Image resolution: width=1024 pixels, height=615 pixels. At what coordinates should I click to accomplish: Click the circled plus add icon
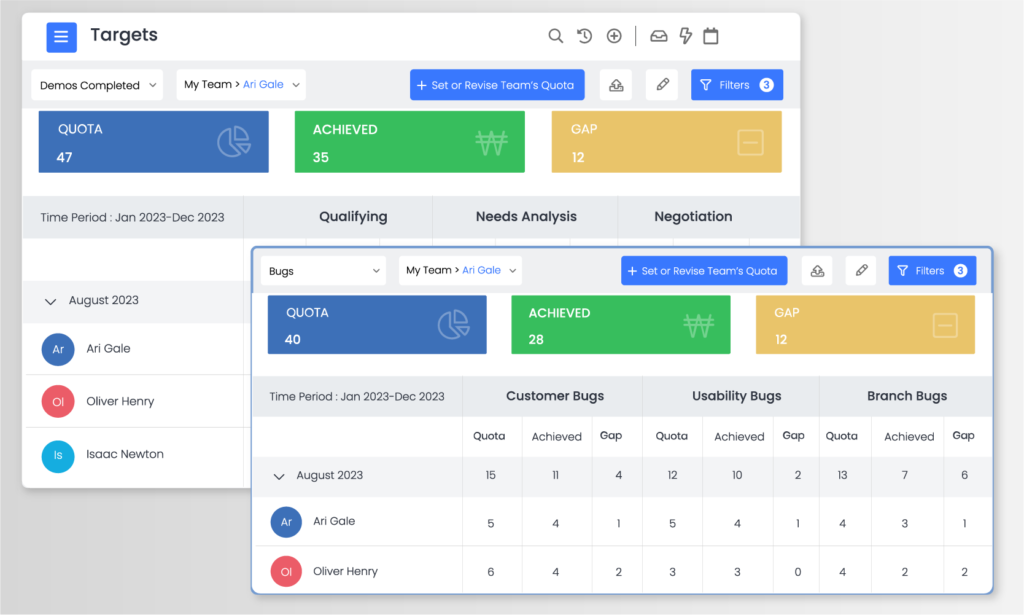coord(614,36)
